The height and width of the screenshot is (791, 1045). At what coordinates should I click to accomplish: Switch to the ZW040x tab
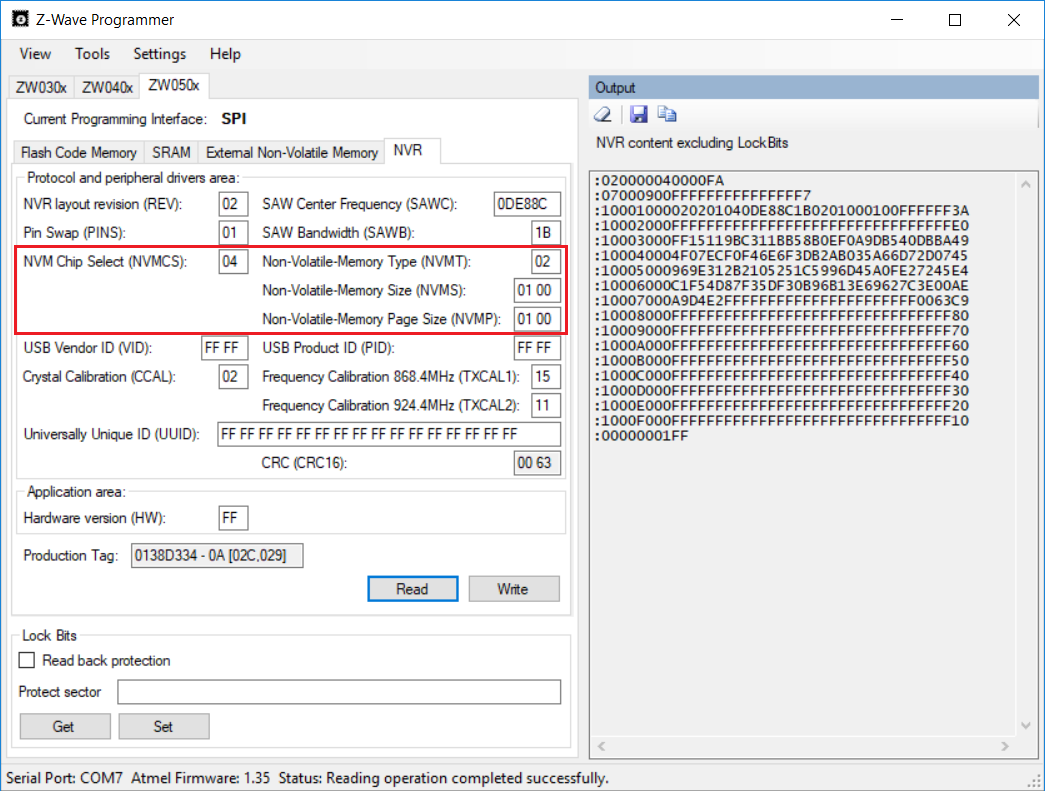coord(107,87)
